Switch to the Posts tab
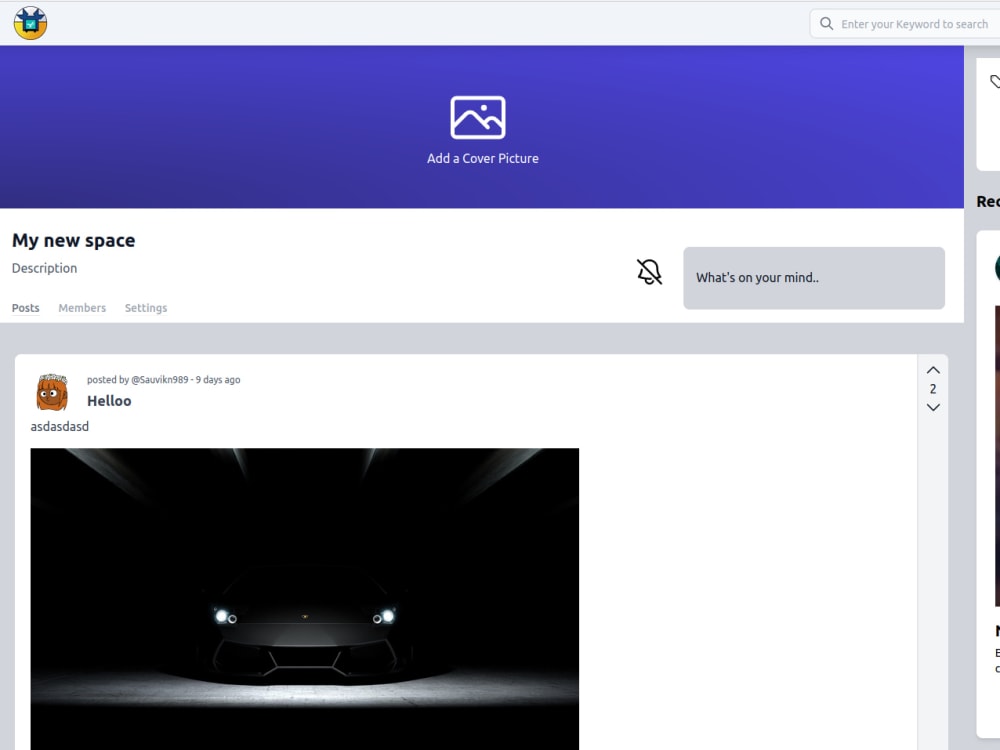Image resolution: width=1000 pixels, height=750 pixels. [26, 307]
